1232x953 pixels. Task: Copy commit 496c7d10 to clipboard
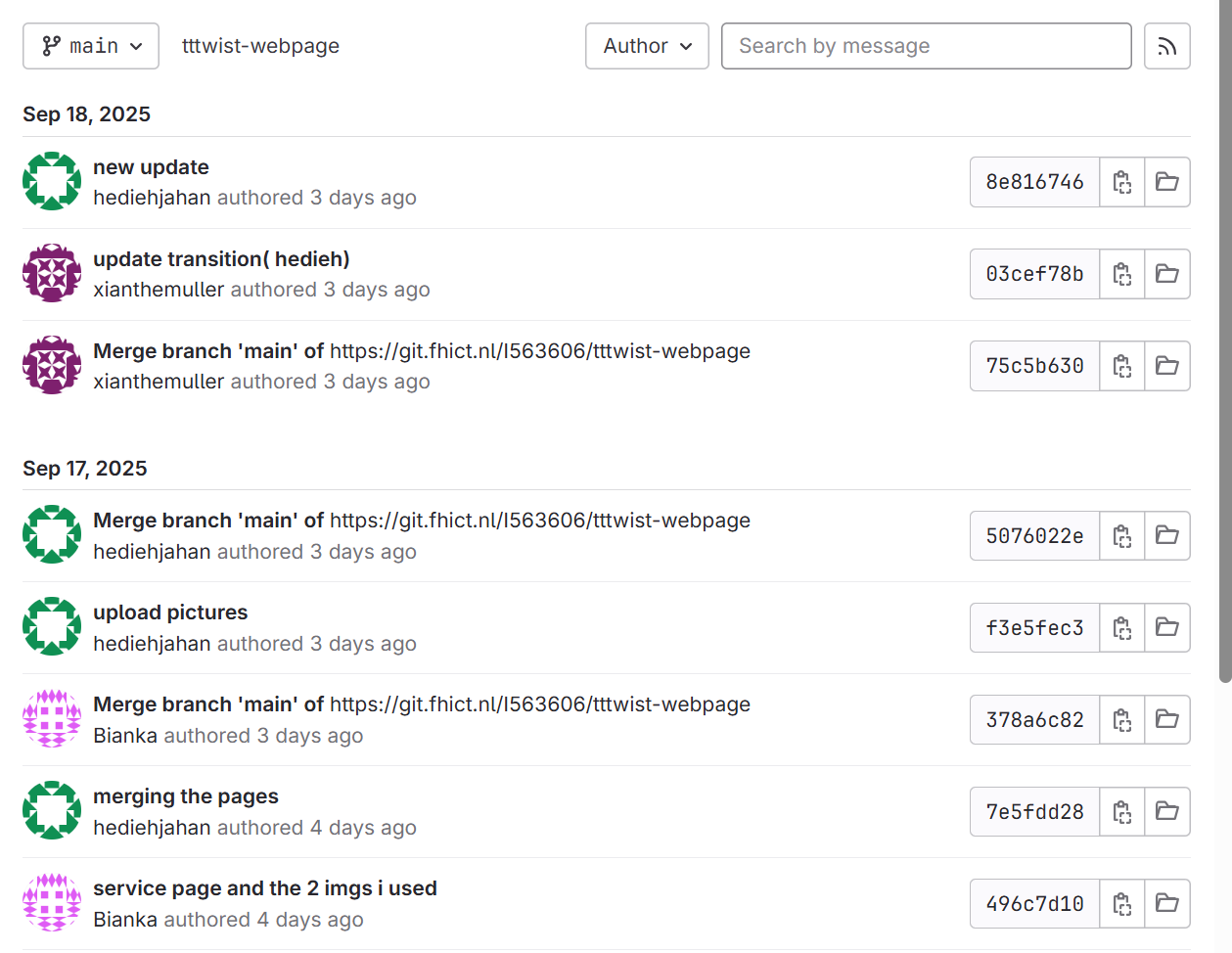pos(1121,903)
